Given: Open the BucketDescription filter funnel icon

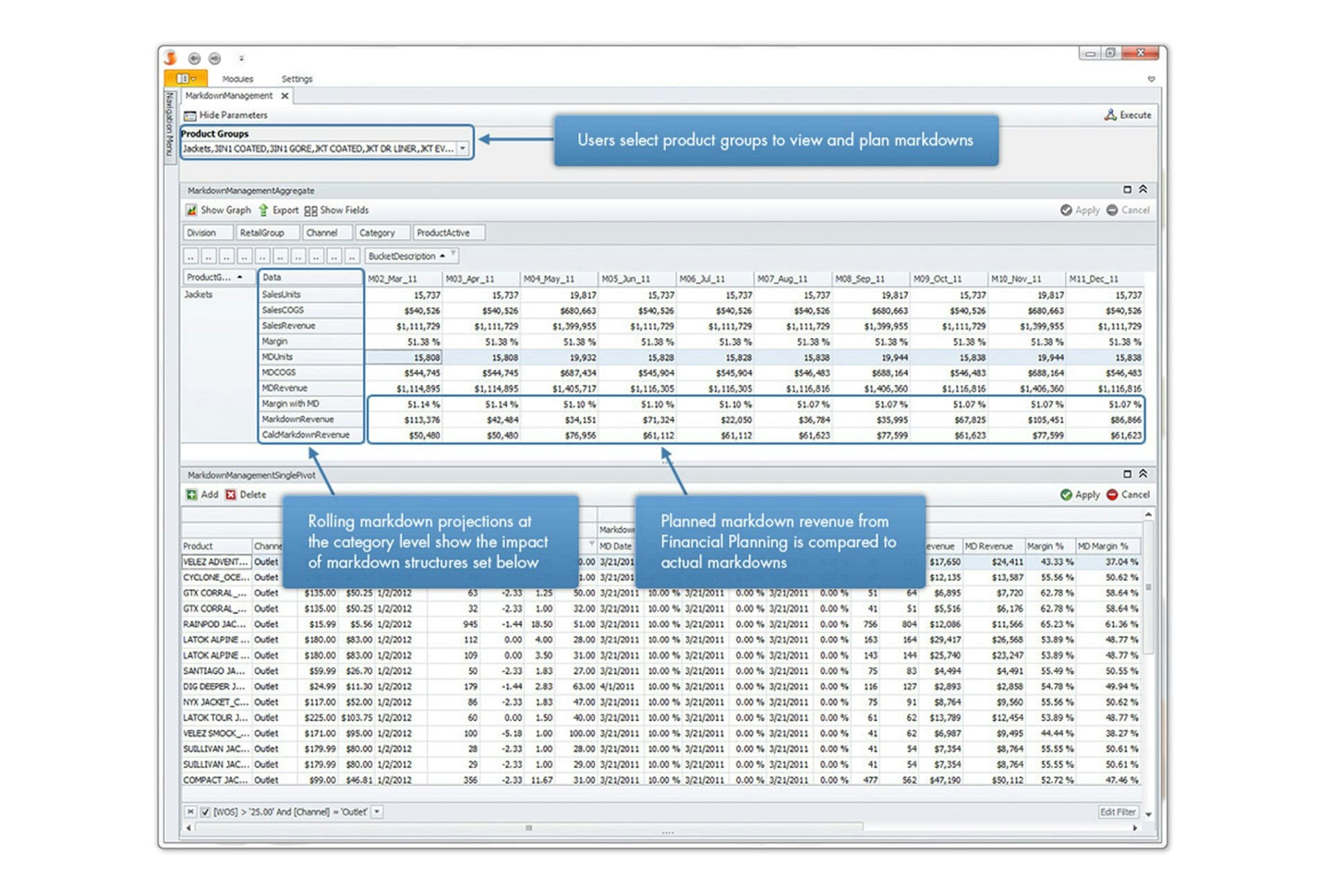Looking at the screenshot, I should [x=454, y=253].
